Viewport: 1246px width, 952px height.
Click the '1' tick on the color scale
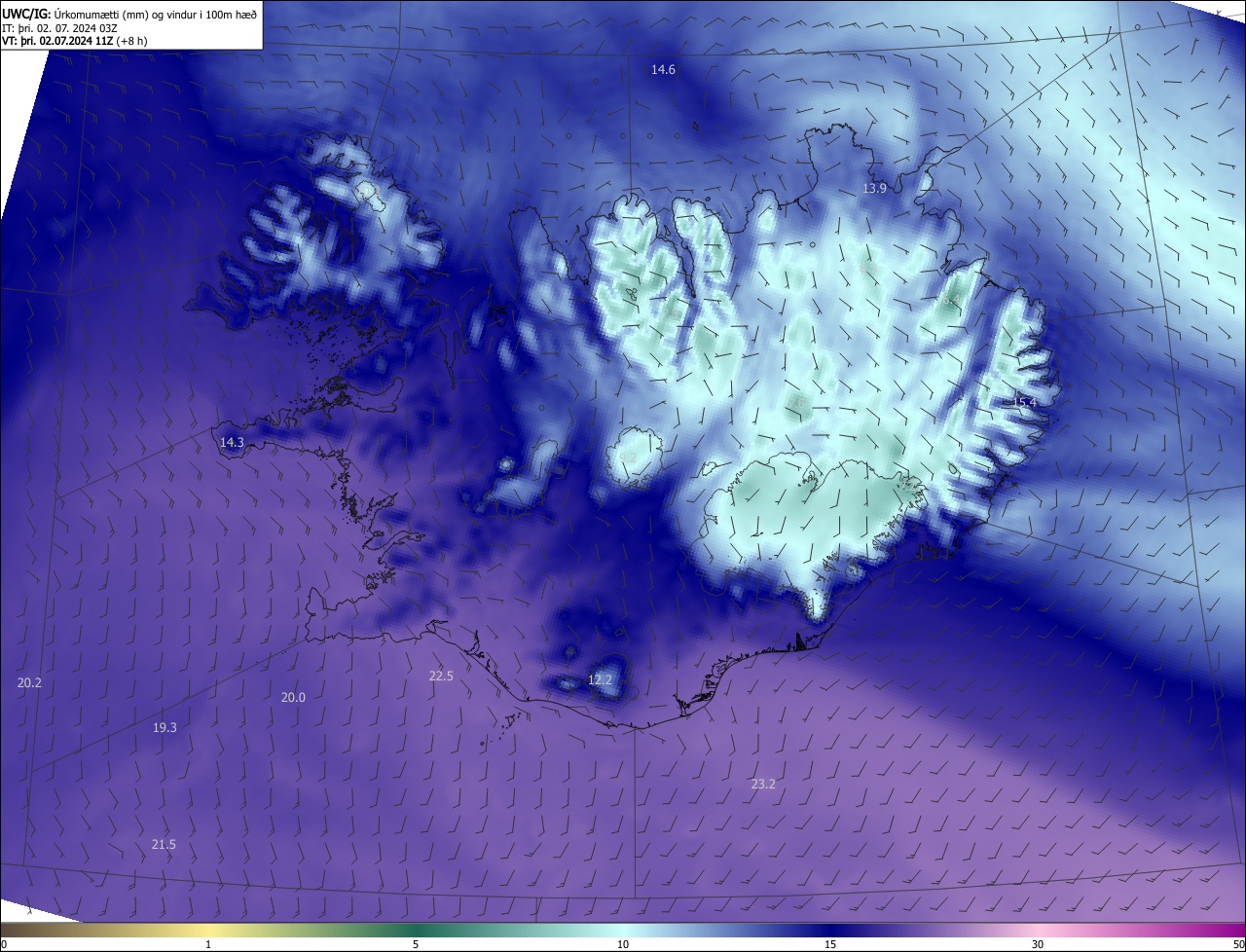(208, 944)
